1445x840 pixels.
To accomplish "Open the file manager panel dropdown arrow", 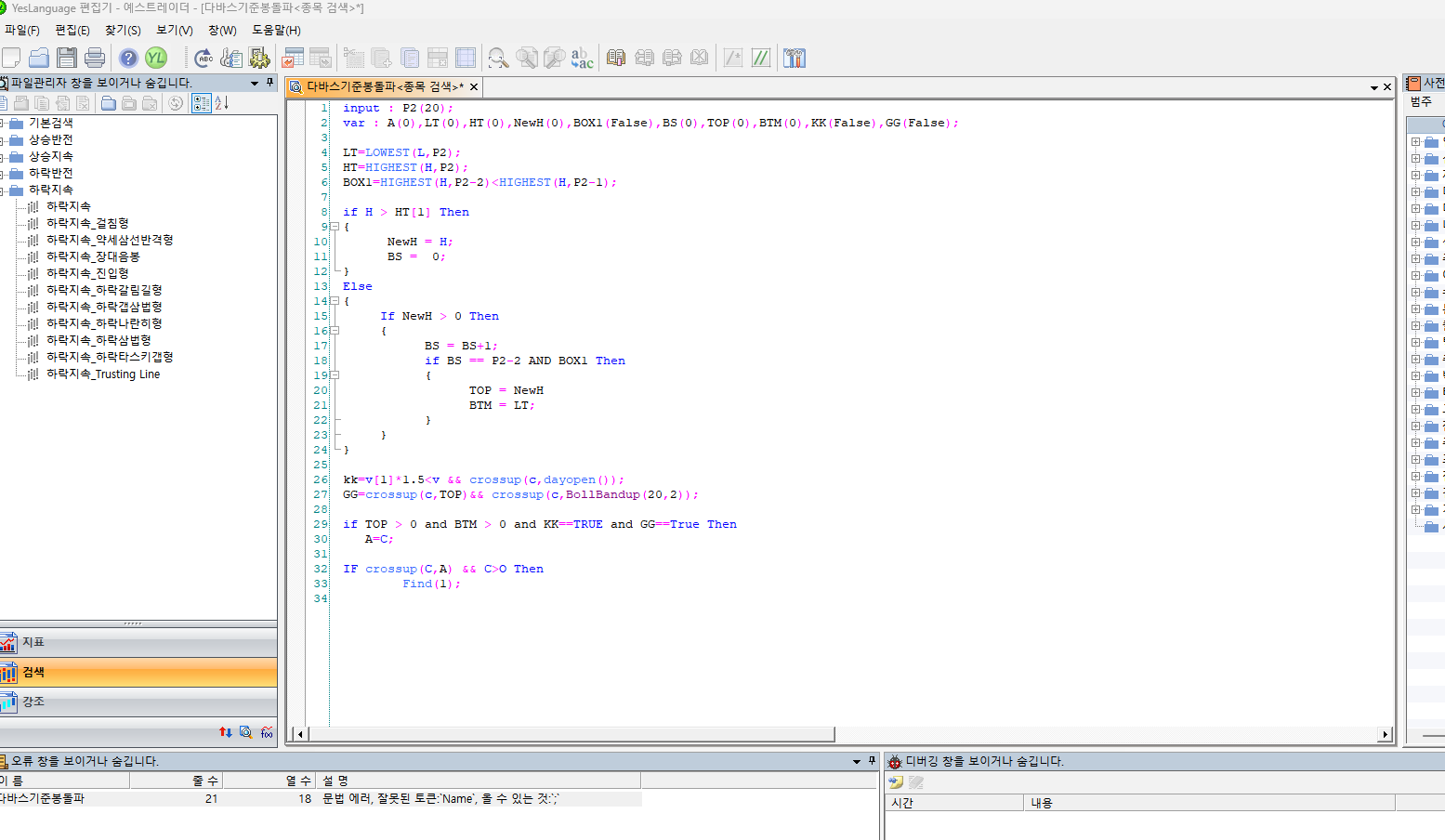I will pyautogui.click(x=255, y=83).
